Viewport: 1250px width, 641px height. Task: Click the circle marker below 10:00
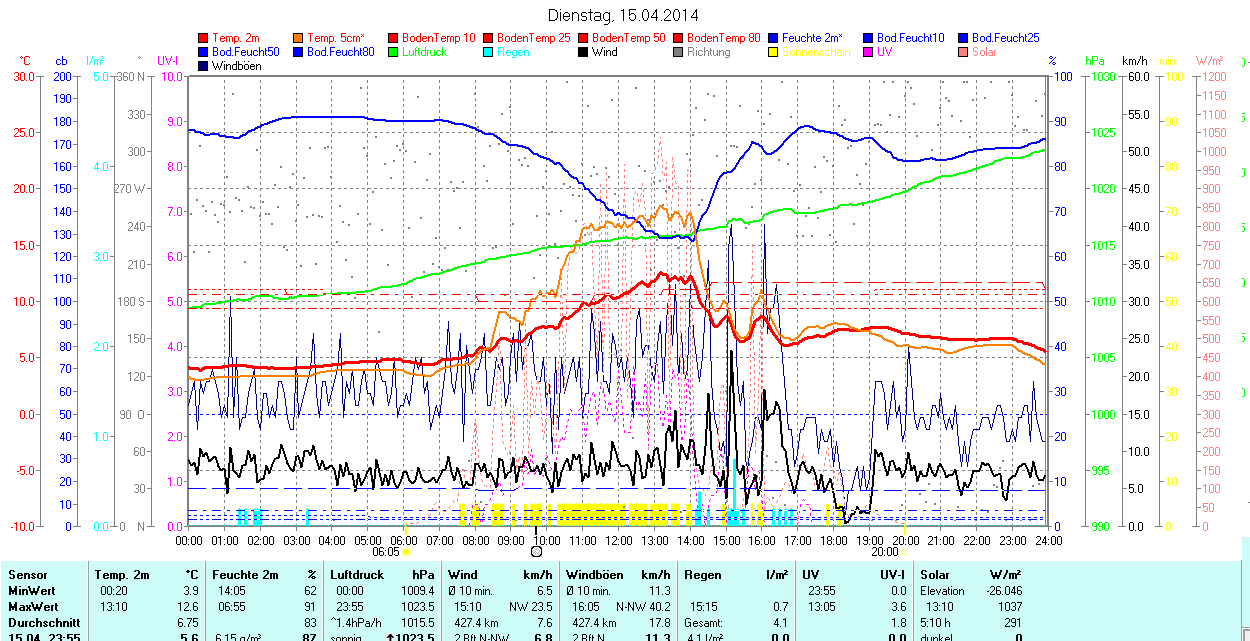coord(537,551)
